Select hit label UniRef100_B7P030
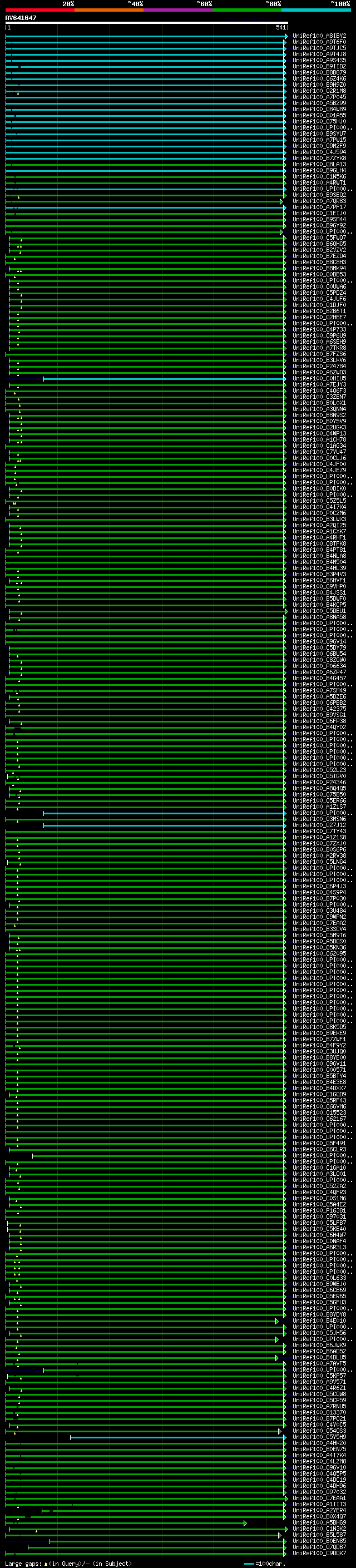Screen dimensions: 356x1568 point(319,898)
